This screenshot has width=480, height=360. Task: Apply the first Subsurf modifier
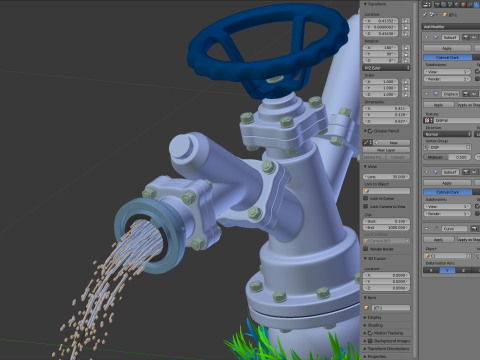447,48
